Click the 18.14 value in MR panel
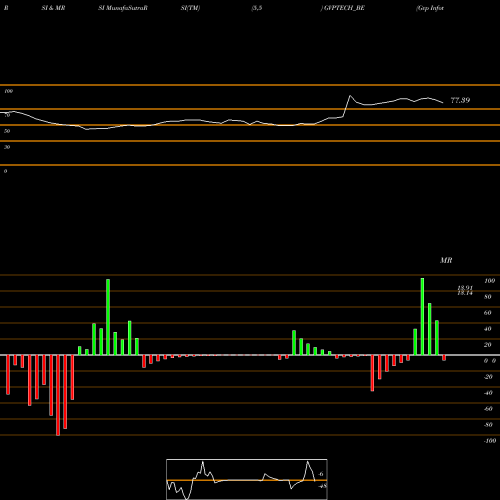The height and width of the screenshot is (500, 500). 465,293
